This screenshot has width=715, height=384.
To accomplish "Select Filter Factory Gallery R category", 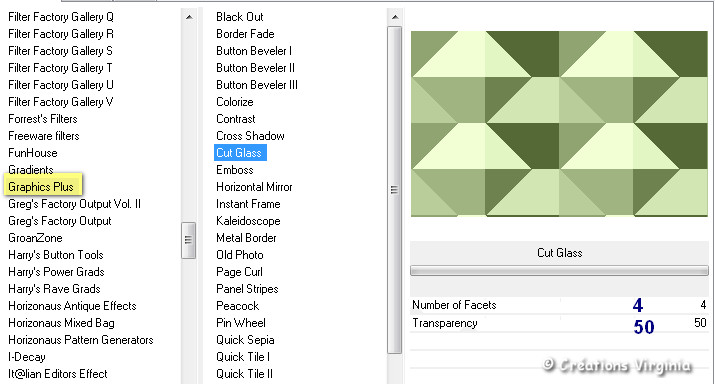I will [x=61, y=34].
